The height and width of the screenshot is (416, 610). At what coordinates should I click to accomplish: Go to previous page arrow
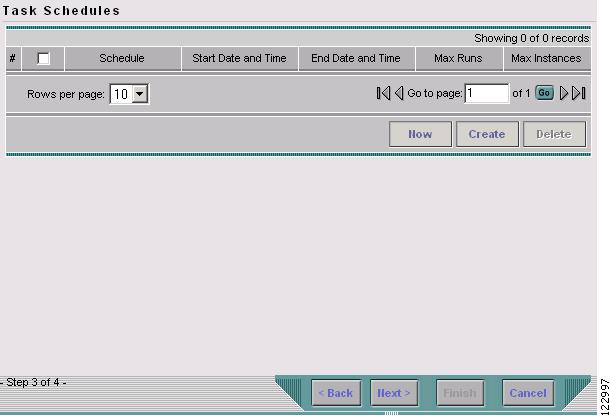pos(399,93)
